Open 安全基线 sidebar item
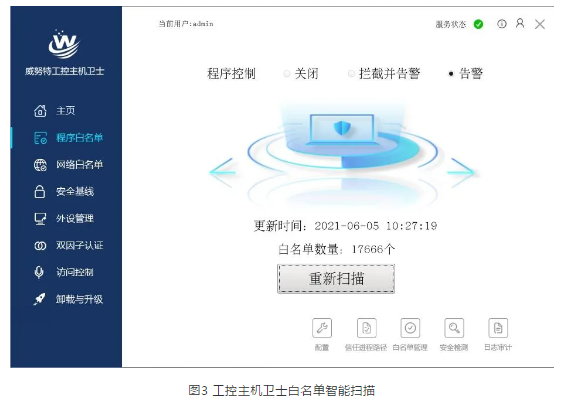Image resolution: width=569 pixels, height=410 pixels. point(64,192)
